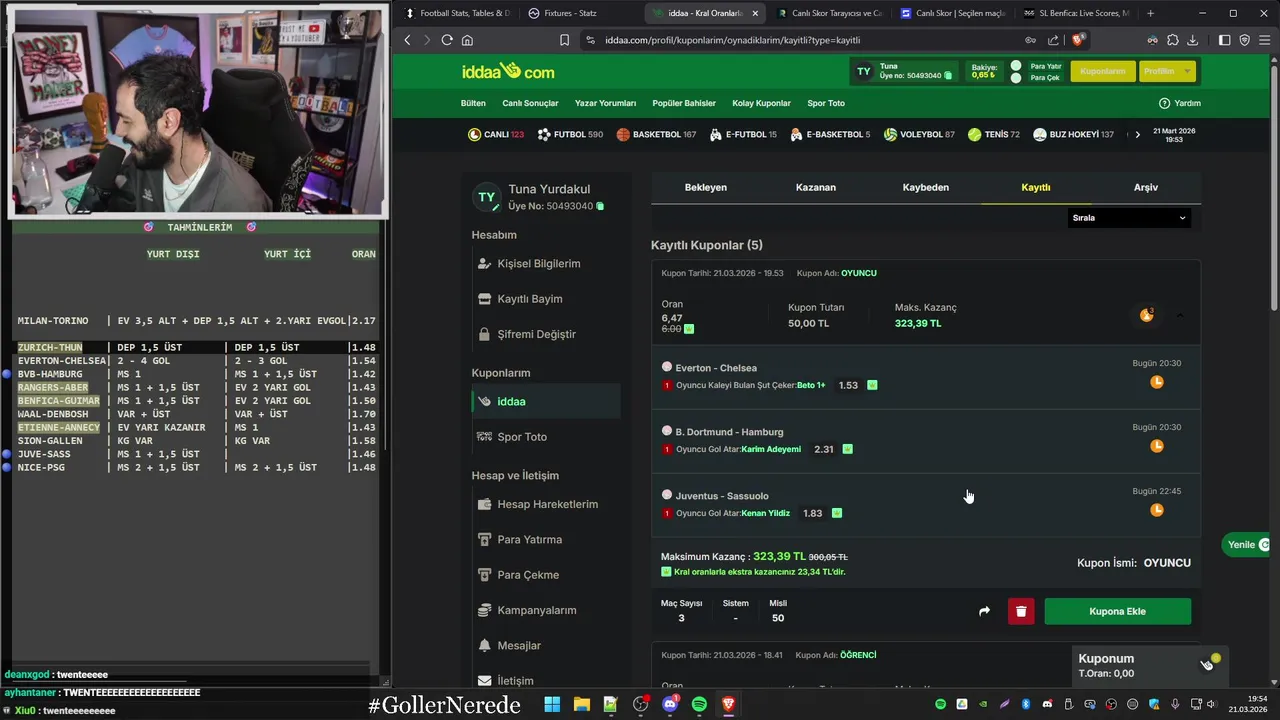1280x720 pixels.
Task: Click the Yenile refresh button
Action: (x=1247, y=545)
